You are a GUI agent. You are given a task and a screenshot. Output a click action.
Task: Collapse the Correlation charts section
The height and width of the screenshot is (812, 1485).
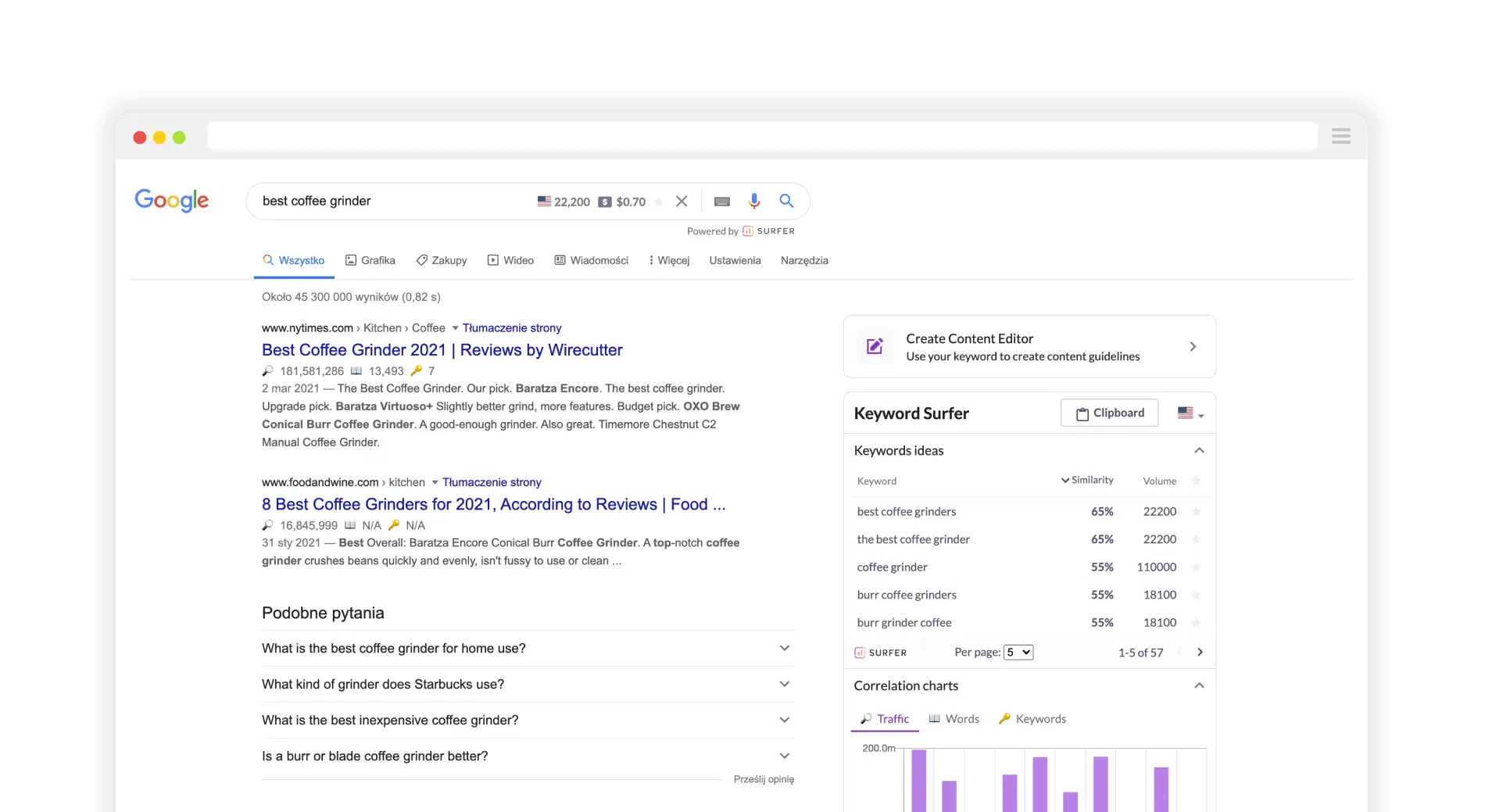(x=1199, y=685)
